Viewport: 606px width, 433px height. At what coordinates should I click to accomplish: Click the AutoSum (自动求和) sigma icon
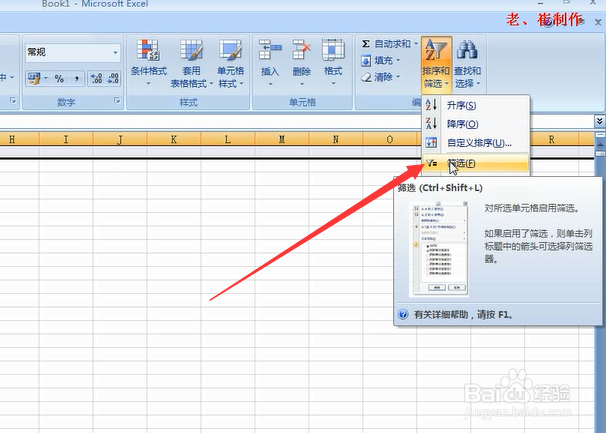366,43
